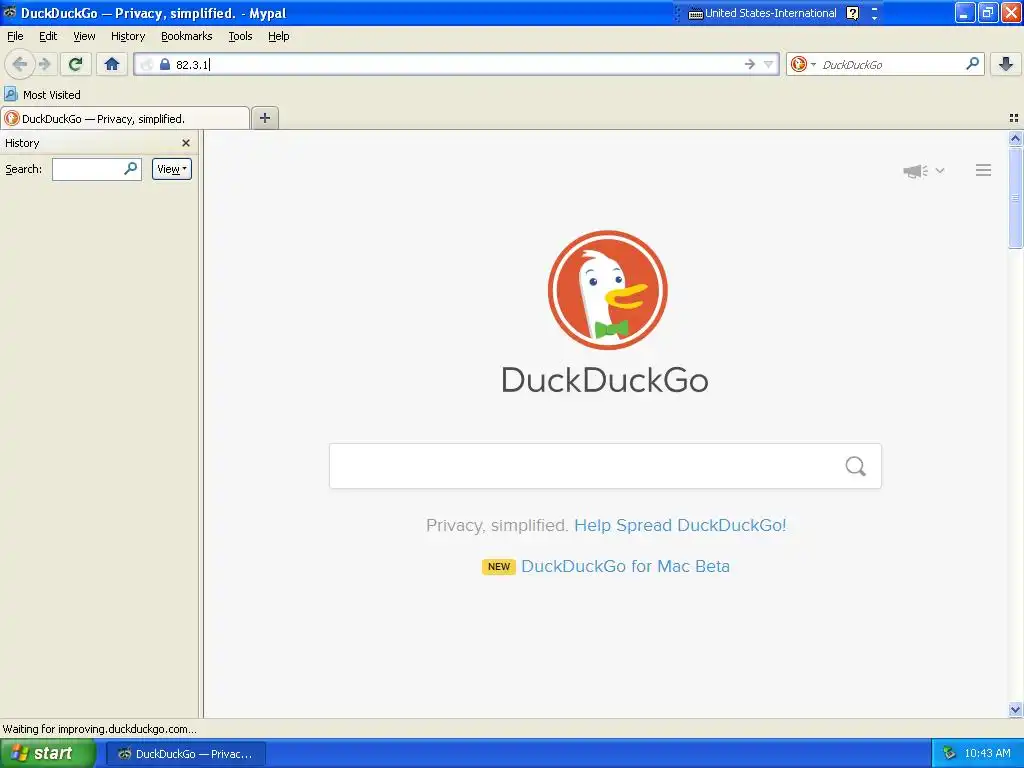This screenshot has width=1024, height=768.
Task: Click the address bar URL text 82.3.1
Action: pyautogui.click(x=193, y=65)
